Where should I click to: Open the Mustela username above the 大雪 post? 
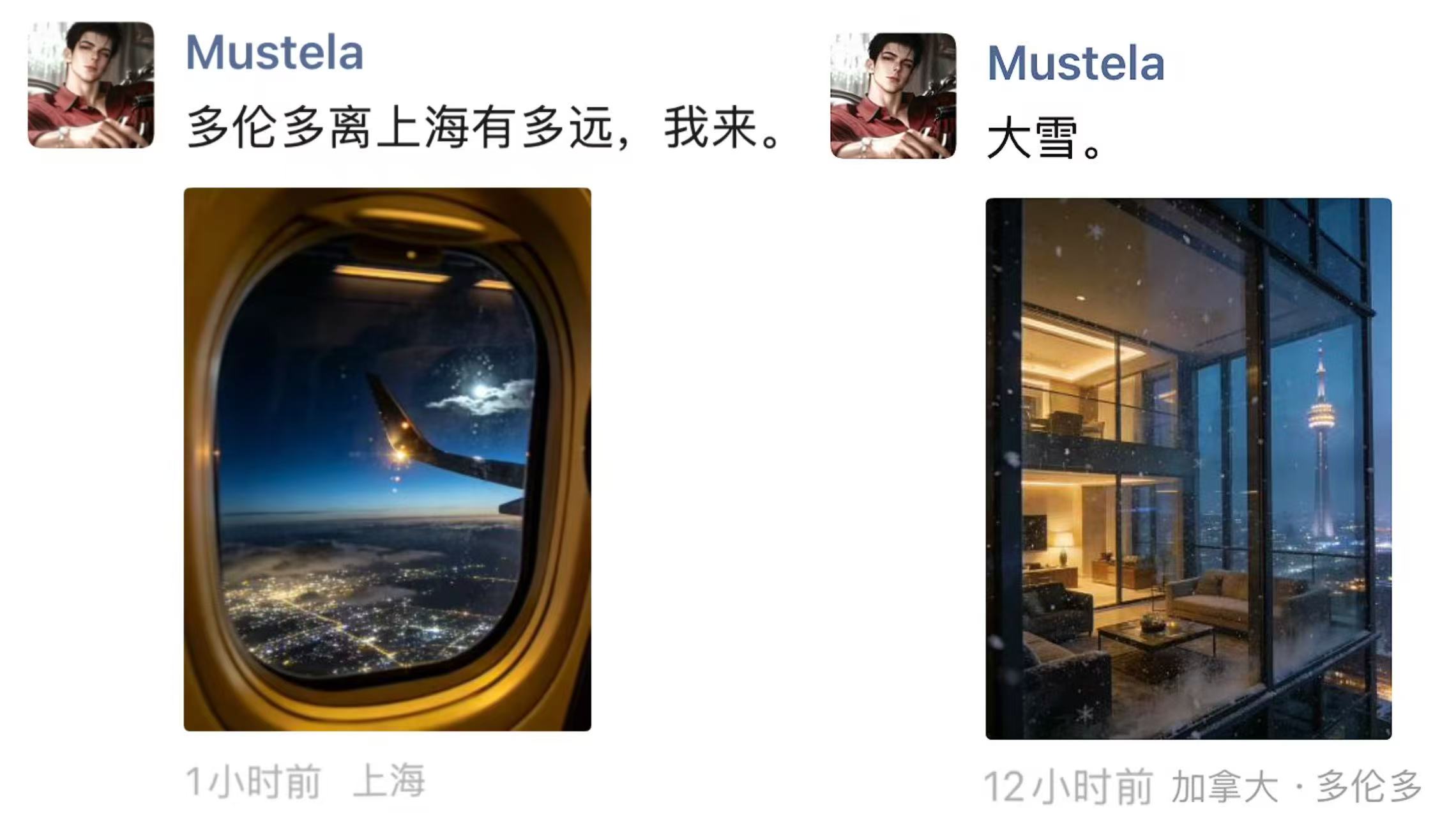(x=1076, y=63)
